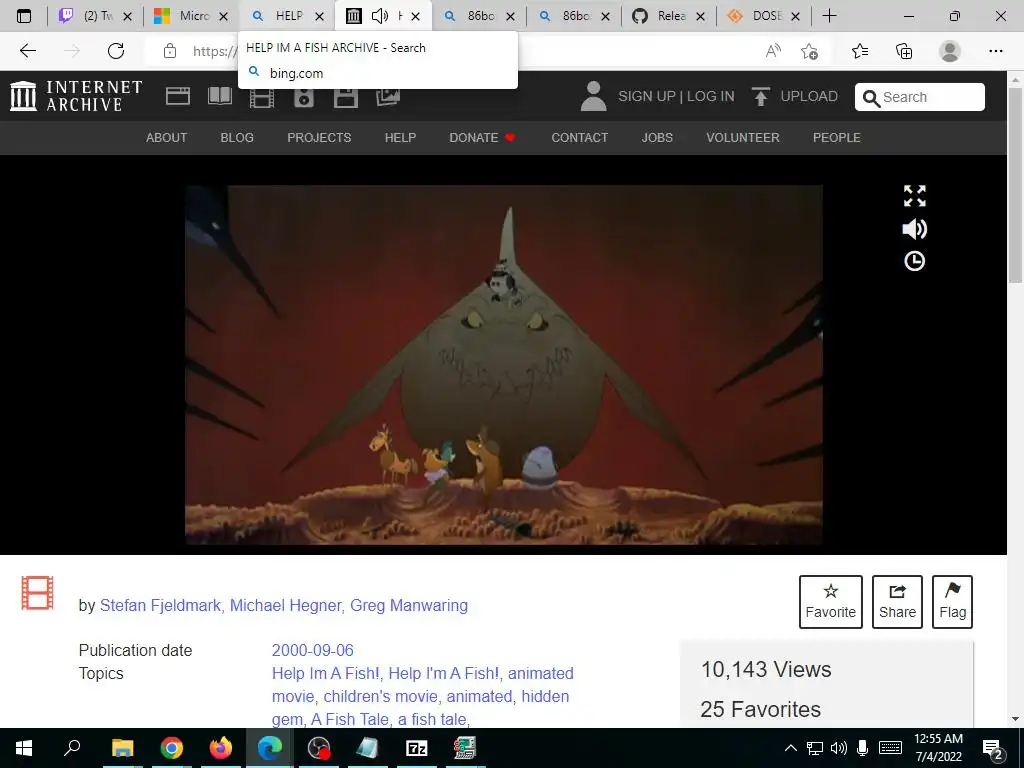This screenshot has height=768, width=1024.
Task: Open the Texts book icon
Action: pyautogui.click(x=219, y=96)
